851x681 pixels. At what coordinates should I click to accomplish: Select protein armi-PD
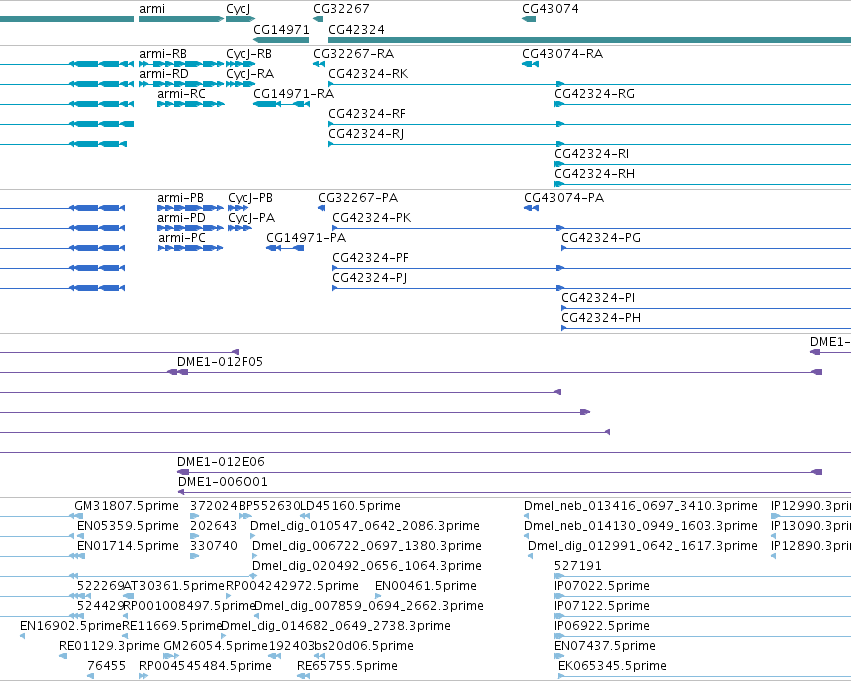(x=181, y=218)
